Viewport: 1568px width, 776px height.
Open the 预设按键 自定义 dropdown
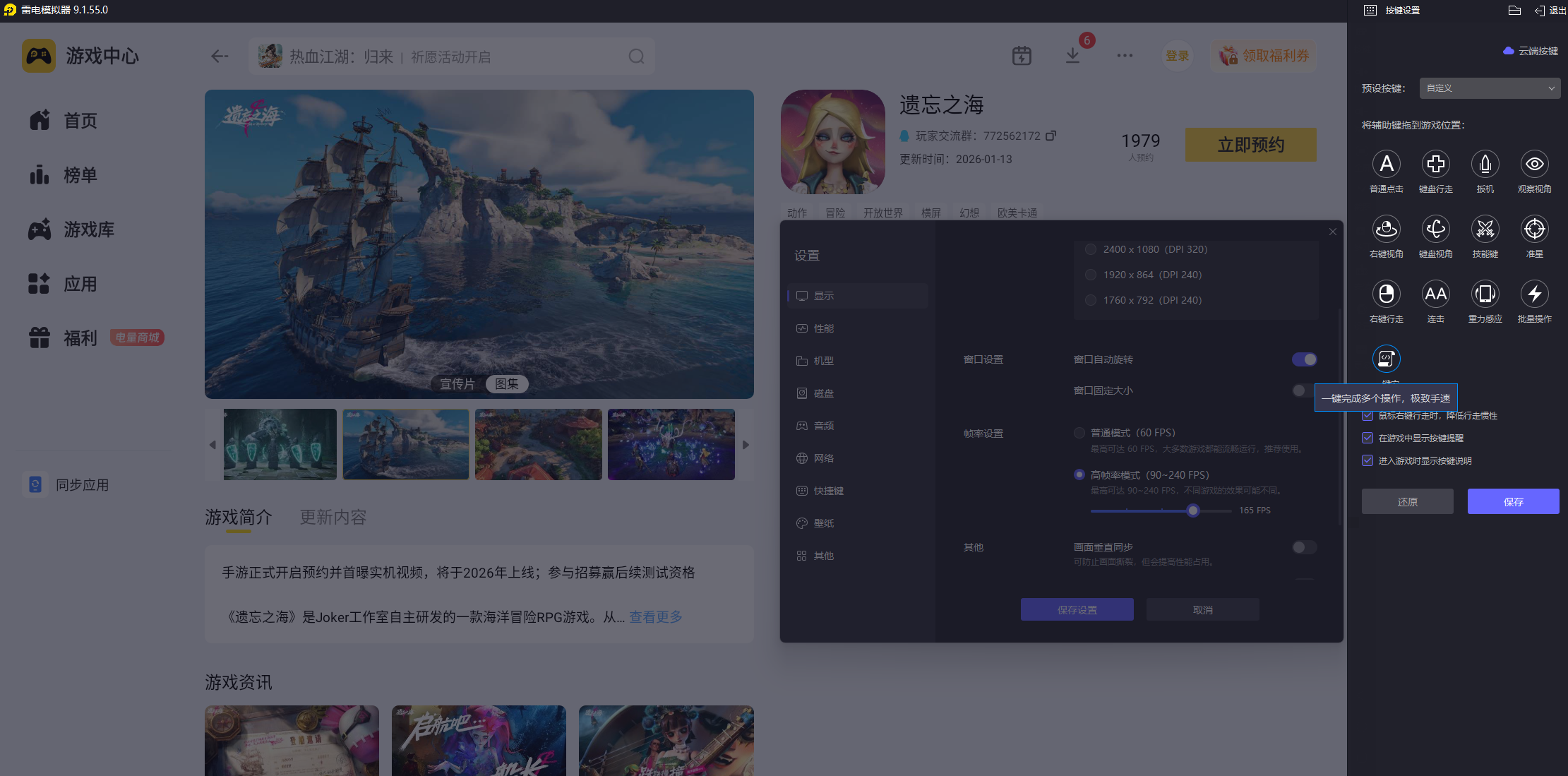[1490, 88]
